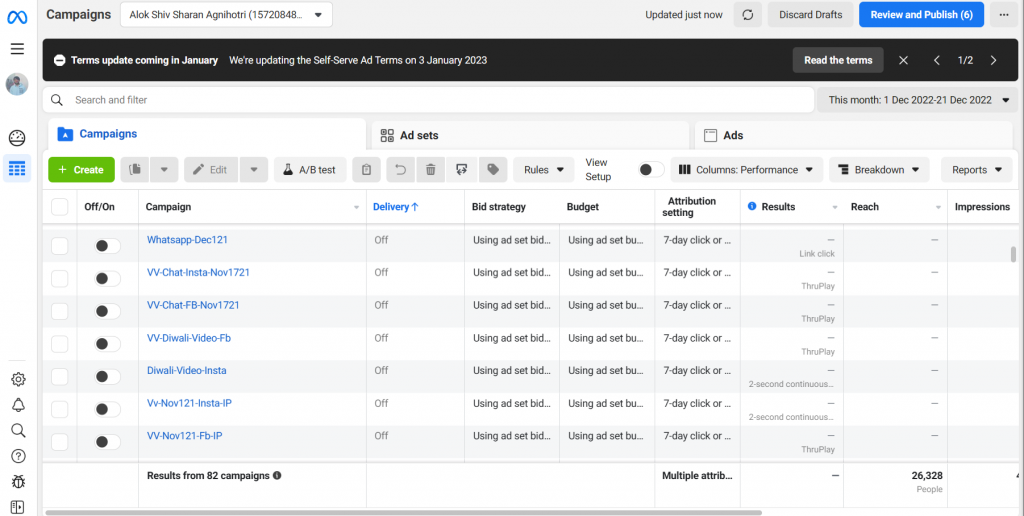Click the export/share icon in toolbar
1024x516 pixels.
(462, 170)
